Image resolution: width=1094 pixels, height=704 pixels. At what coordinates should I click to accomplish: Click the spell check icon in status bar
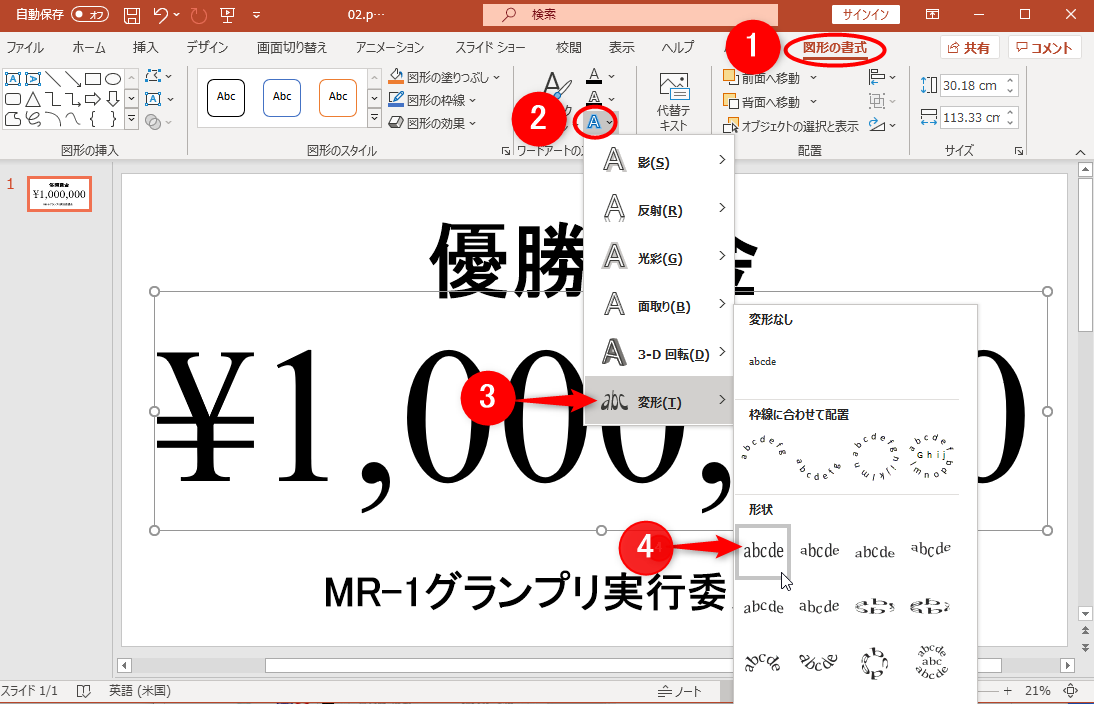(84, 691)
